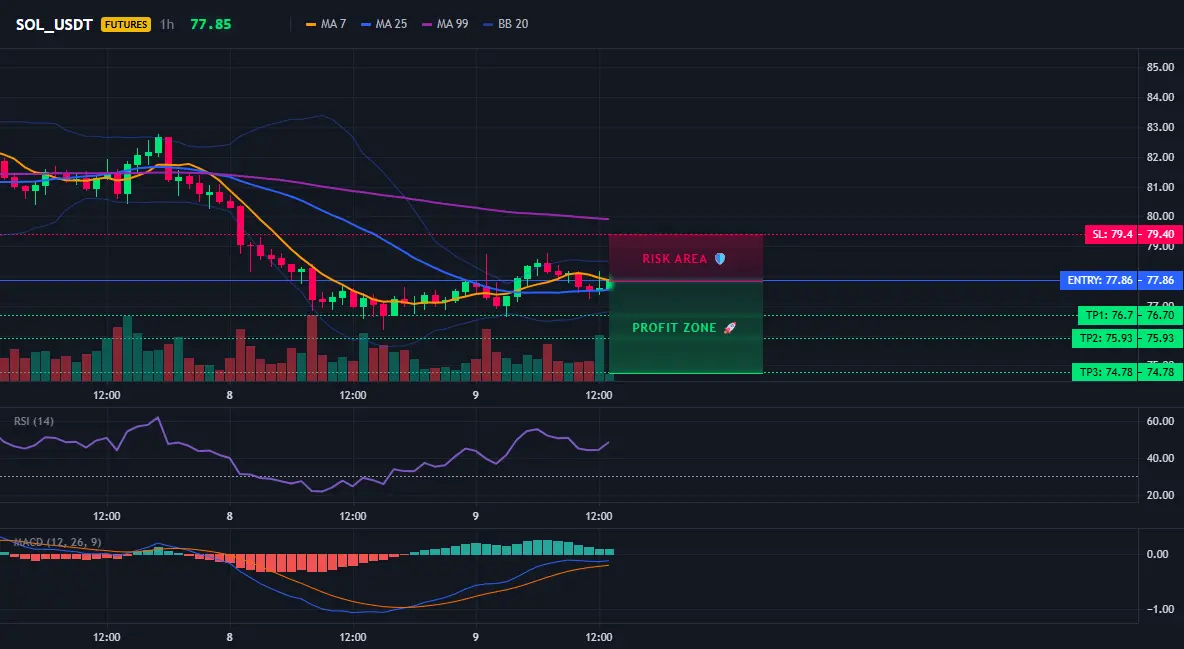Image resolution: width=1184 pixels, height=649 pixels.
Task: Click the PROFIT ZONE label
Action: 674,328
